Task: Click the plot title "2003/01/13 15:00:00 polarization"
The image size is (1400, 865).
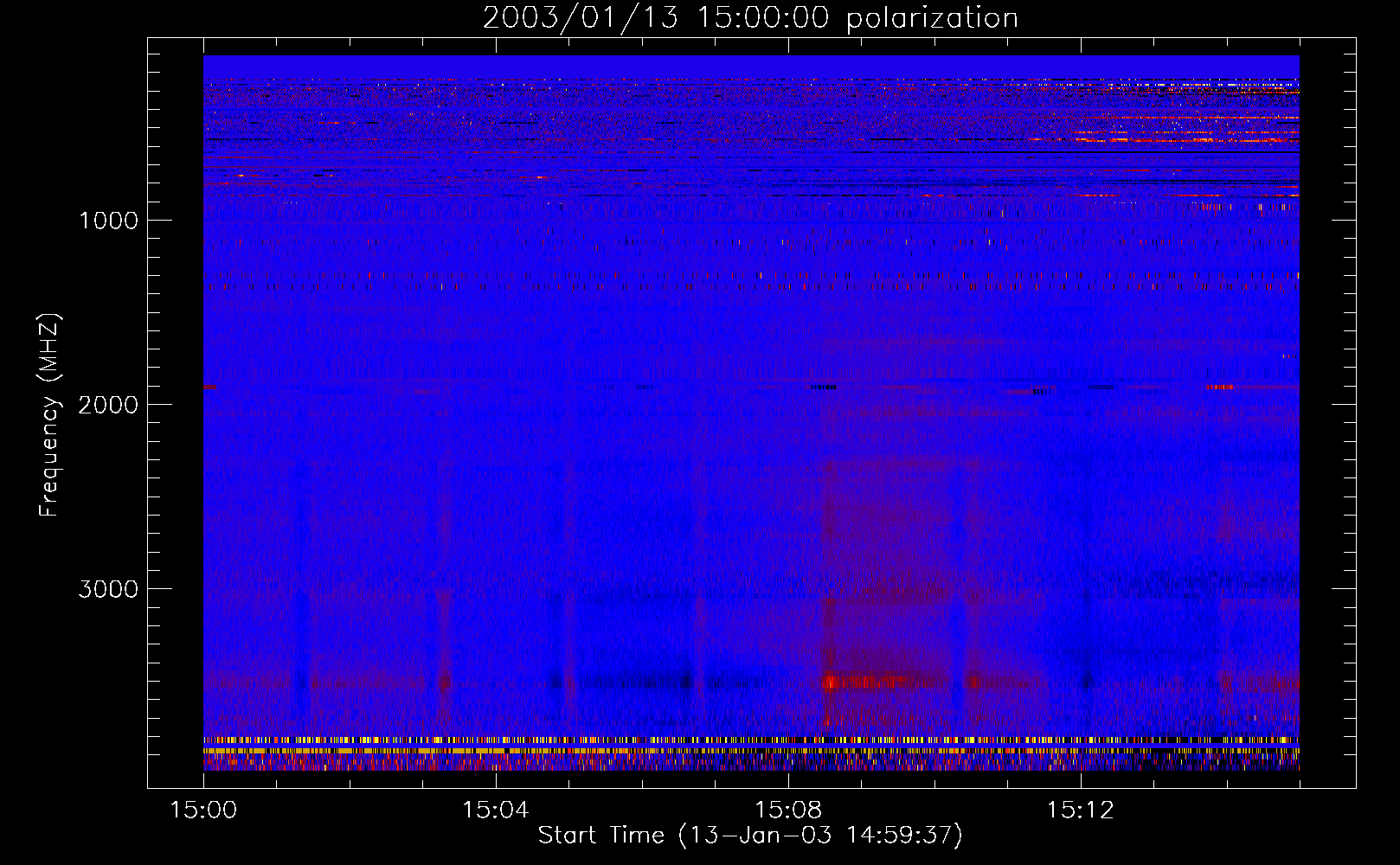Action: (750, 18)
